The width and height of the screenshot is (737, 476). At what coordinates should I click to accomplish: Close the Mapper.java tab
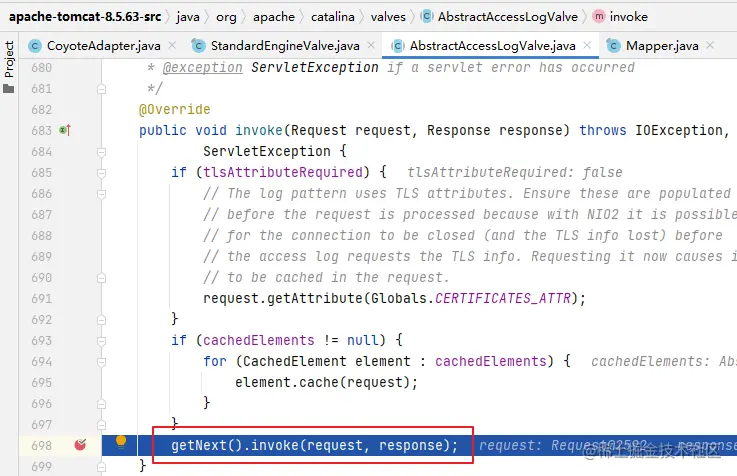(x=710, y=45)
